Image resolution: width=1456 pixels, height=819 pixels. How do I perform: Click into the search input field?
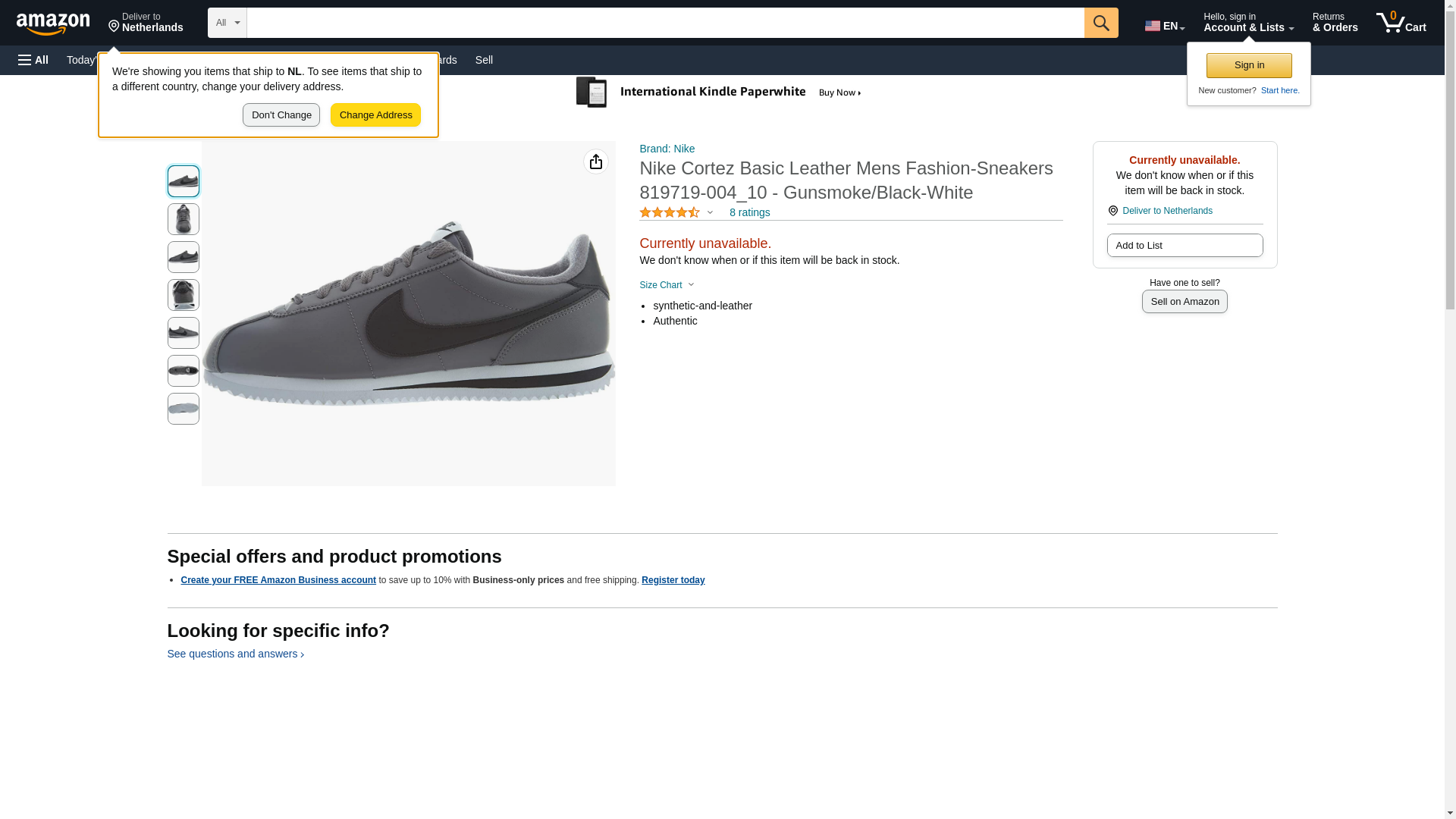[x=665, y=23]
